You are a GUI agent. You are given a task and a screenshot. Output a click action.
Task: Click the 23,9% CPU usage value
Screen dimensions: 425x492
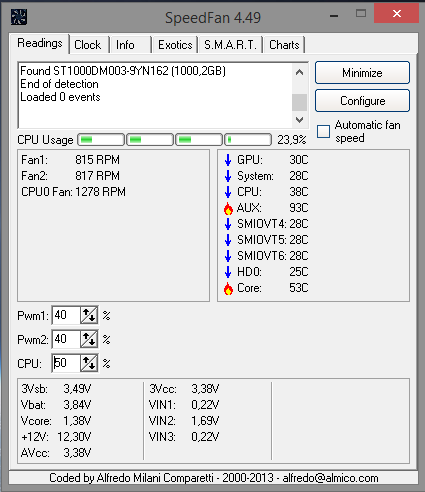pyautogui.click(x=292, y=140)
